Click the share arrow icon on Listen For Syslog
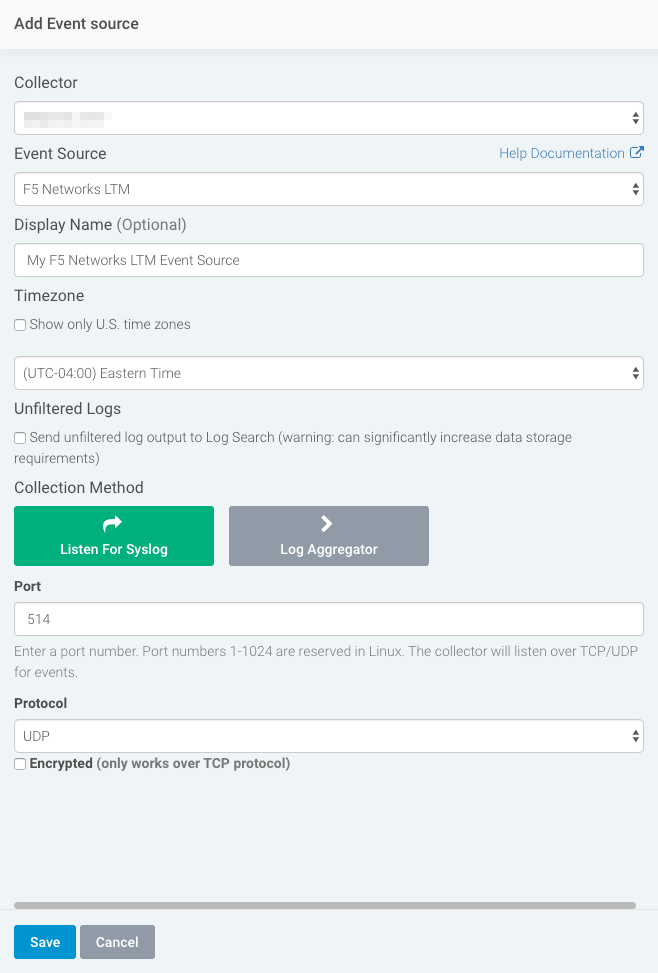This screenshot has height=973, width=658. pos(113,523)
